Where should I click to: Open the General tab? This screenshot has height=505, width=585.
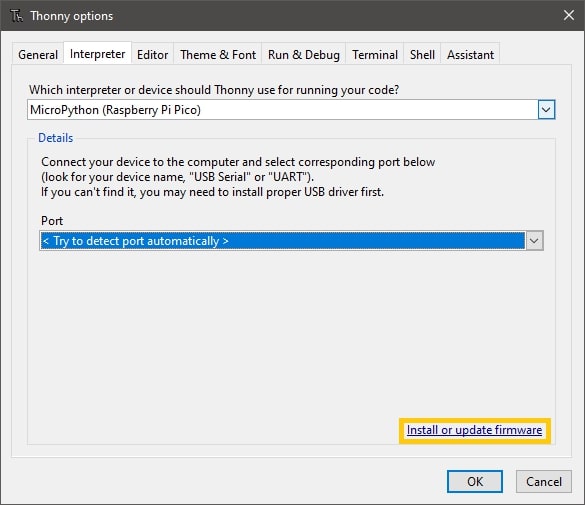[38, 54]
